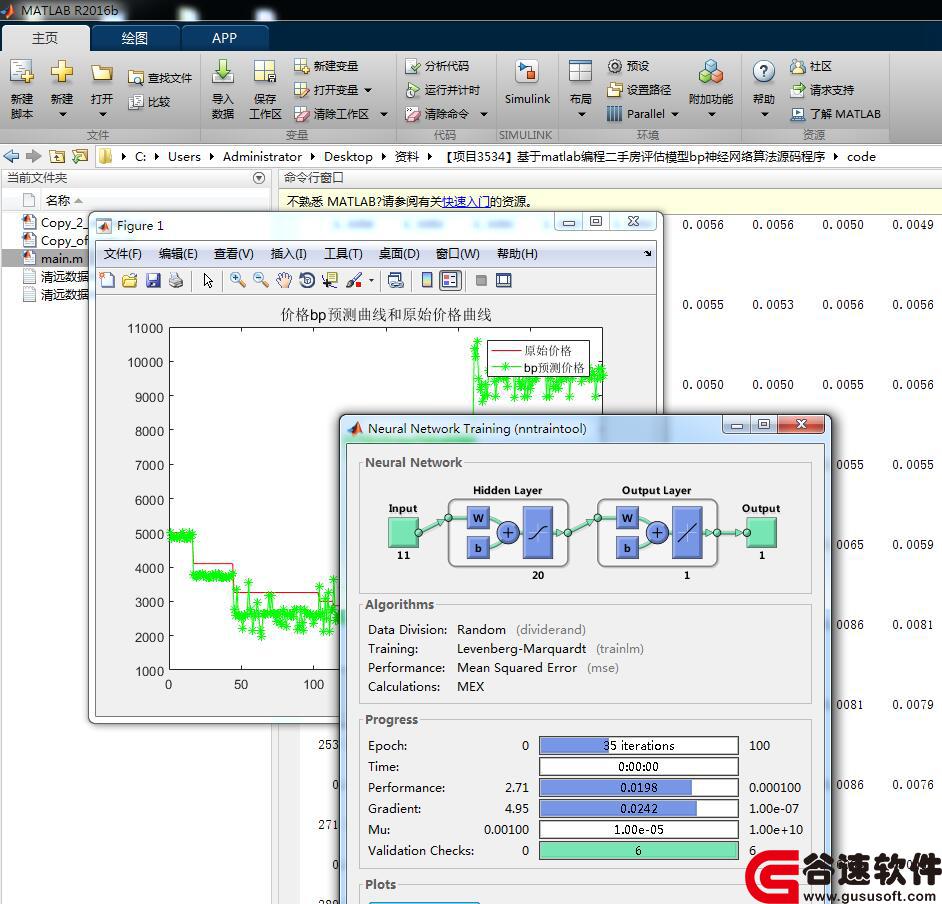Switch to the 绘图 (Plots) tab

tap(135, 38)
